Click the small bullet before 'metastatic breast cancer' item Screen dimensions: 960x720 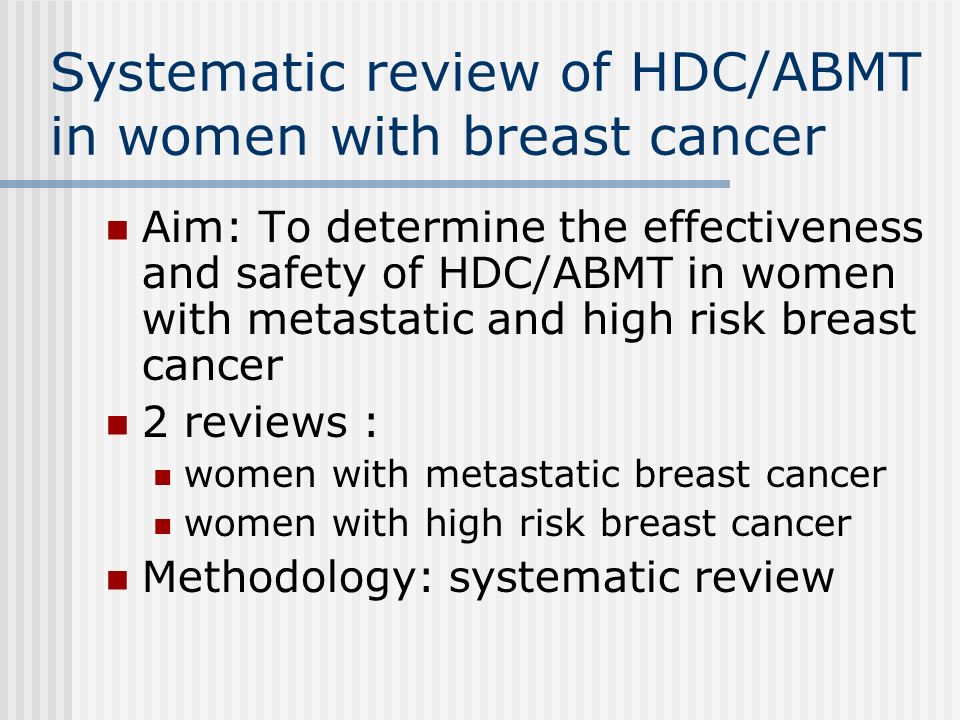[x=162, y=478]
